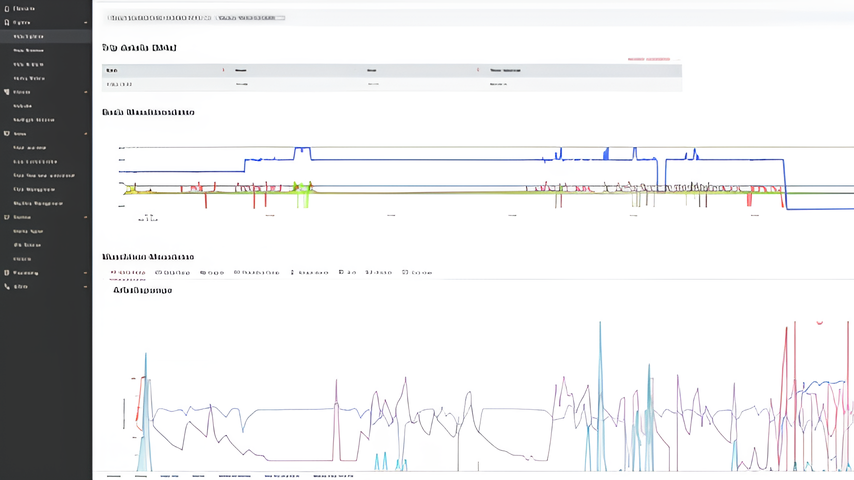Collapse the second sidebar section using its chevron
The width and height of the screenshot is (854, 480).
[86, 22]
